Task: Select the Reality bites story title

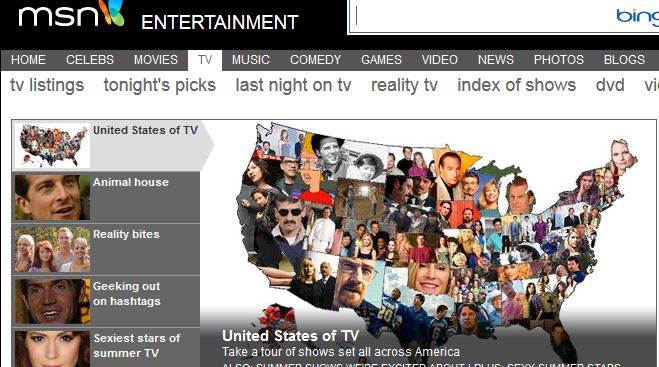Action: click(x=126, y=234)
